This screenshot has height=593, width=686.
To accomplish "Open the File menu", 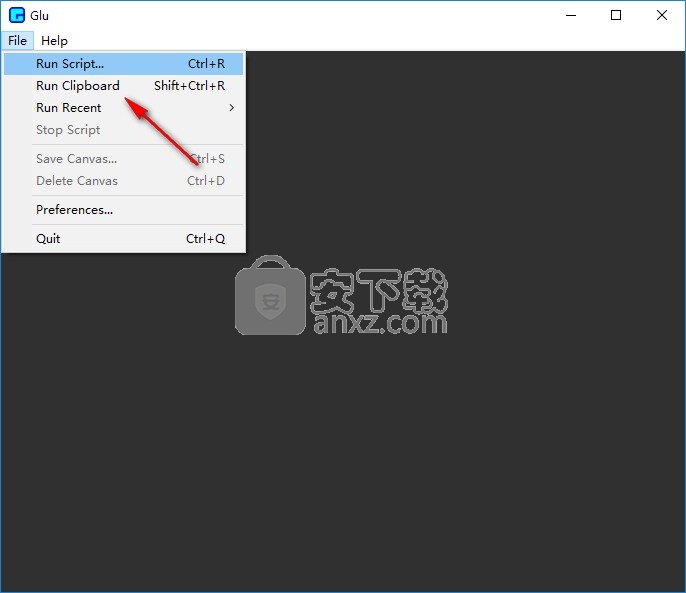I will (18, 41).
